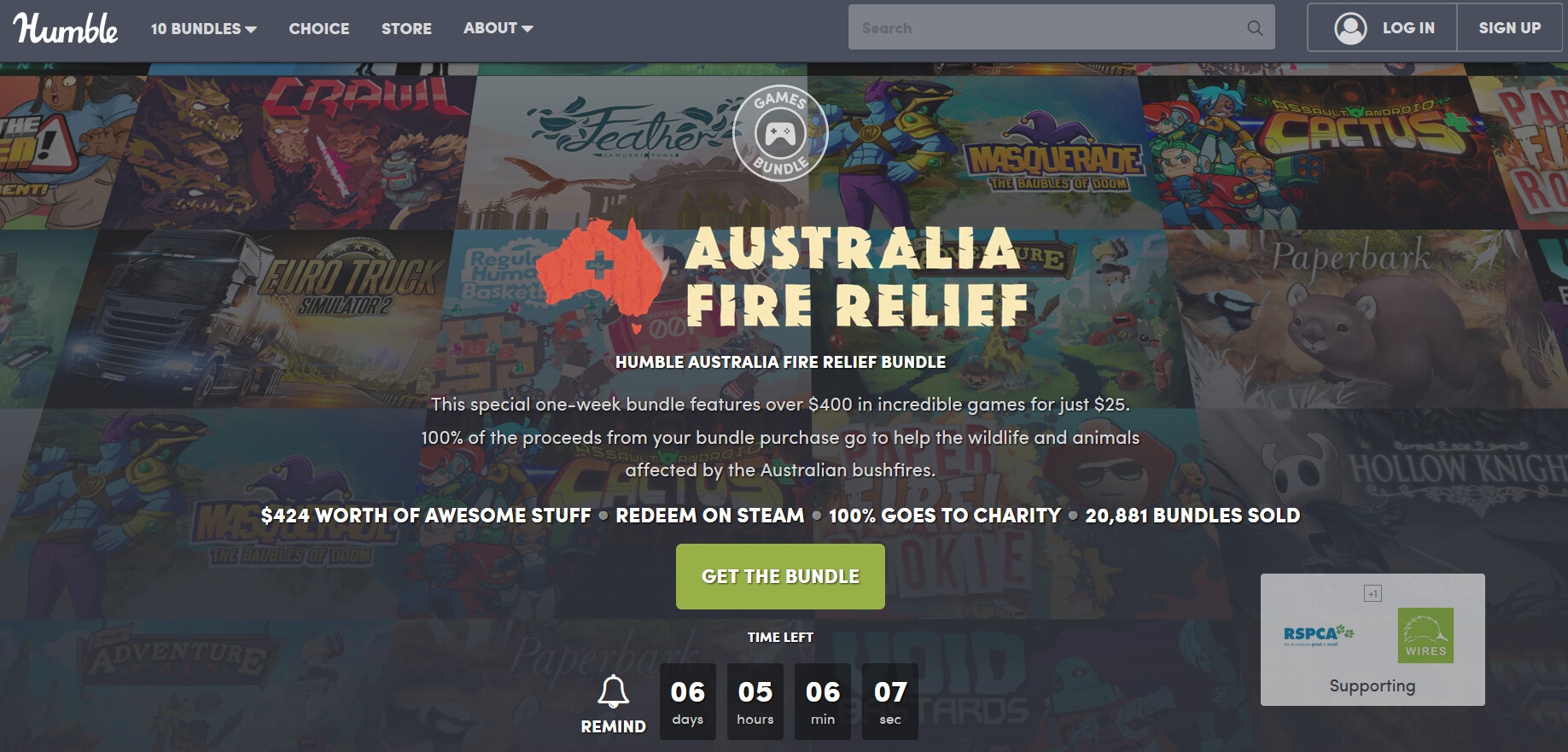Click the Remind bell icon

(613, 691)
